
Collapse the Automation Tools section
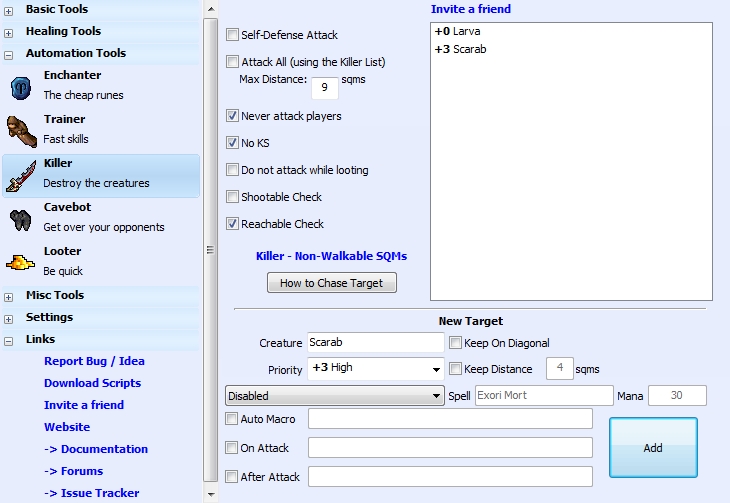pos(9,54)
